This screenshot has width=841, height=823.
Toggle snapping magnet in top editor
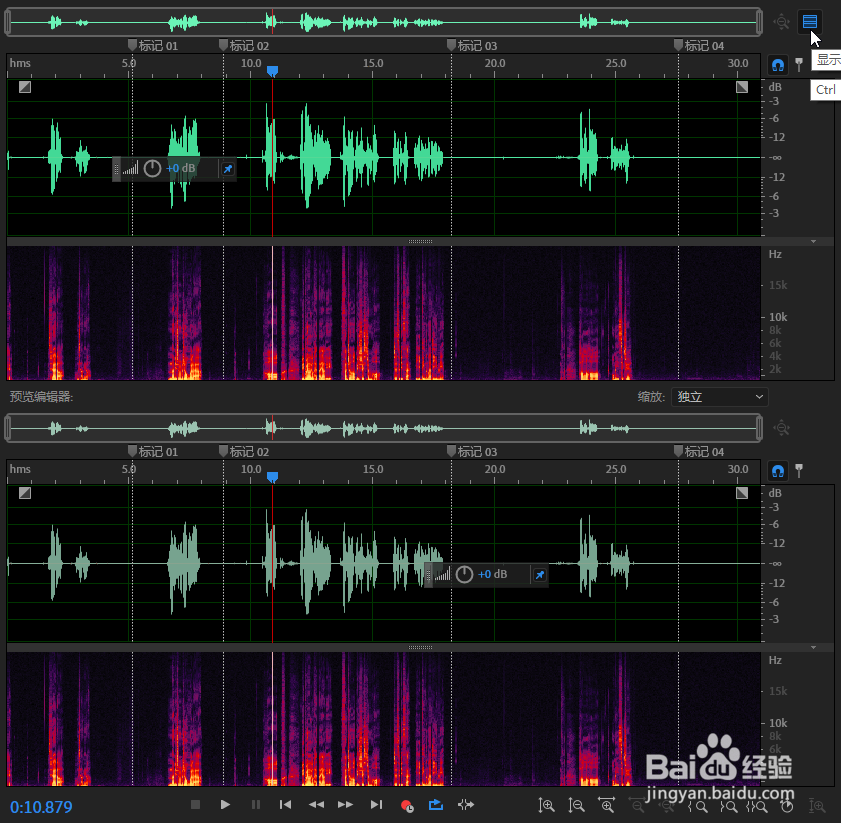[778, 65]
